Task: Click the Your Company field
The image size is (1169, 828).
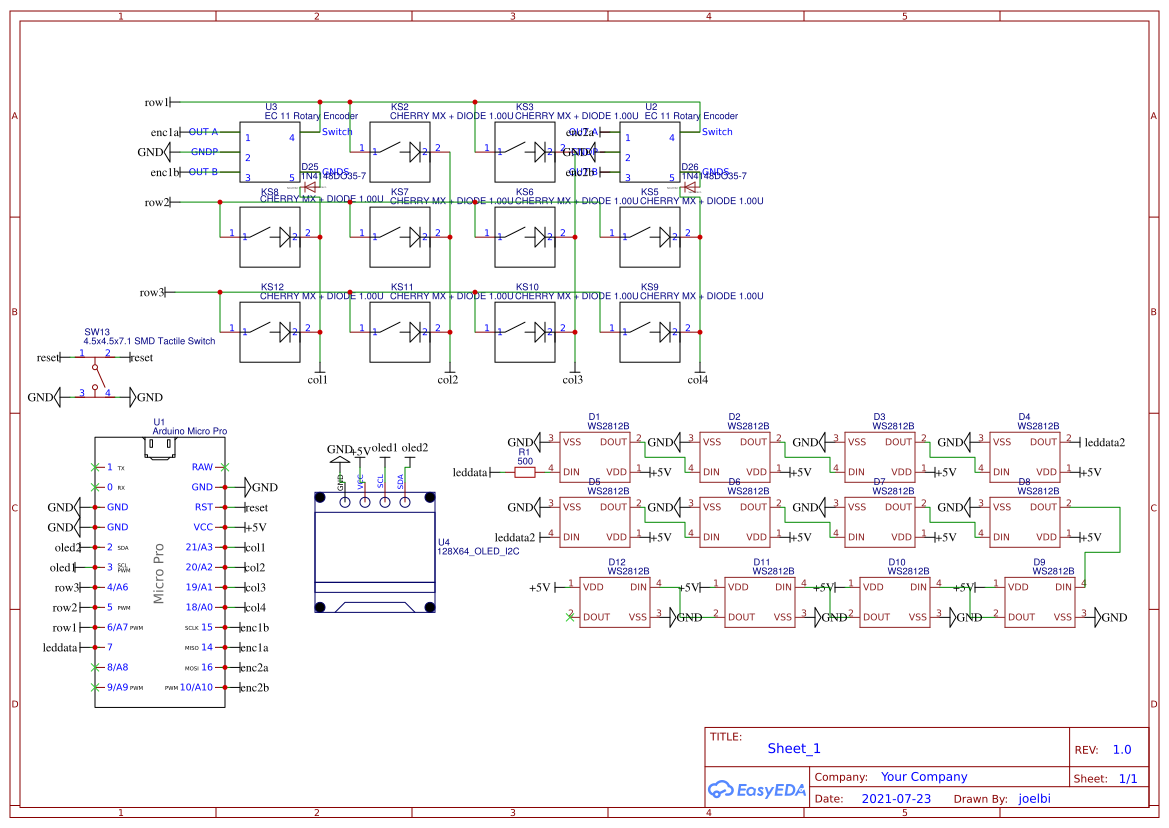Action: tap(924, 777)
